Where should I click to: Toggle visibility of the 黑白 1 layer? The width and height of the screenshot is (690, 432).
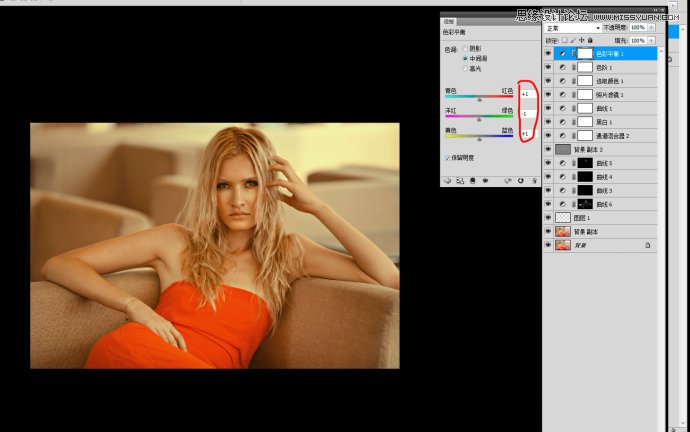pyautogui.click(x=548, y=122)
